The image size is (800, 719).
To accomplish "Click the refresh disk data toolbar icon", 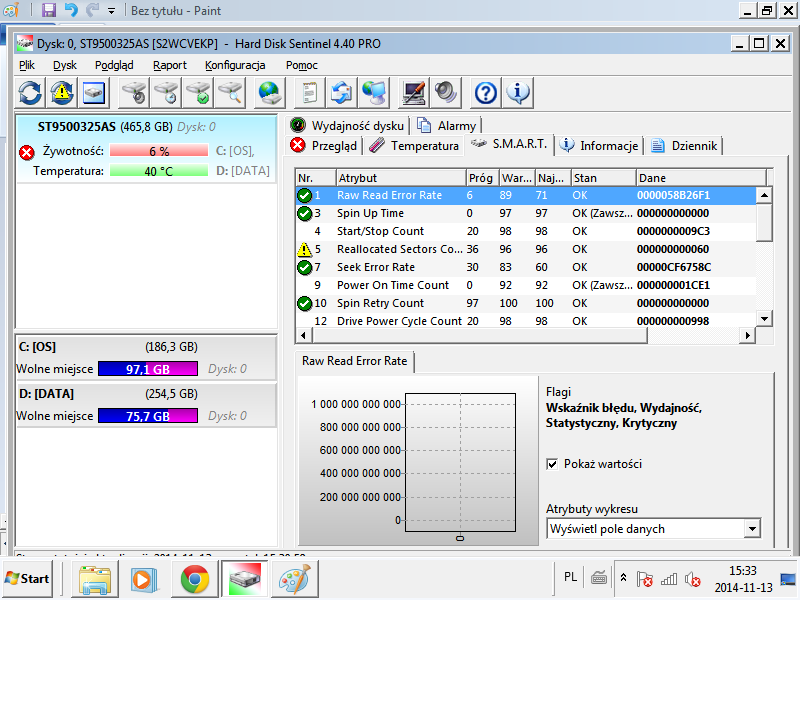I will point(30,93).
